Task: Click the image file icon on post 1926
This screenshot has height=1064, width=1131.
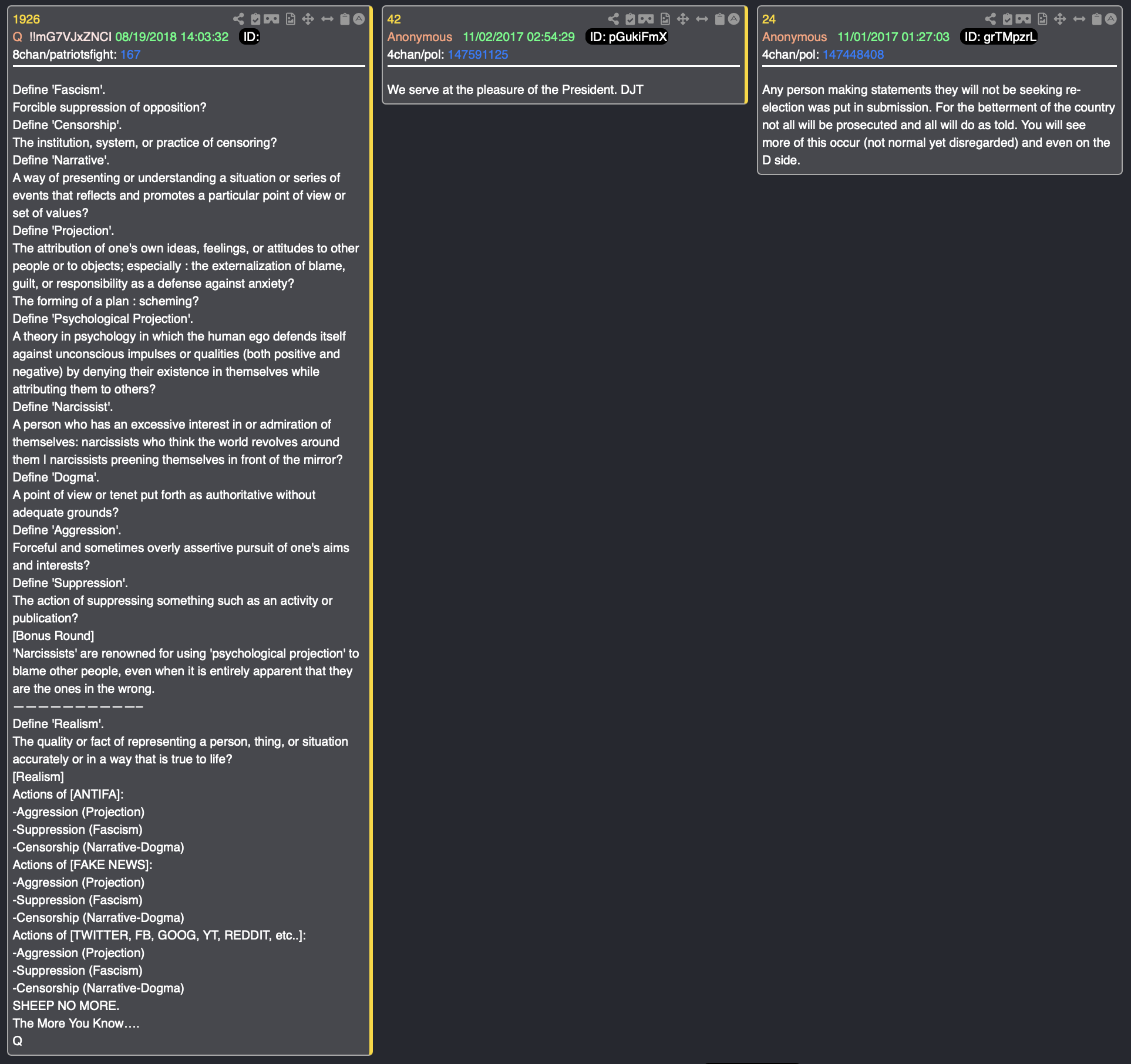Action: click(x=291, y=19)
